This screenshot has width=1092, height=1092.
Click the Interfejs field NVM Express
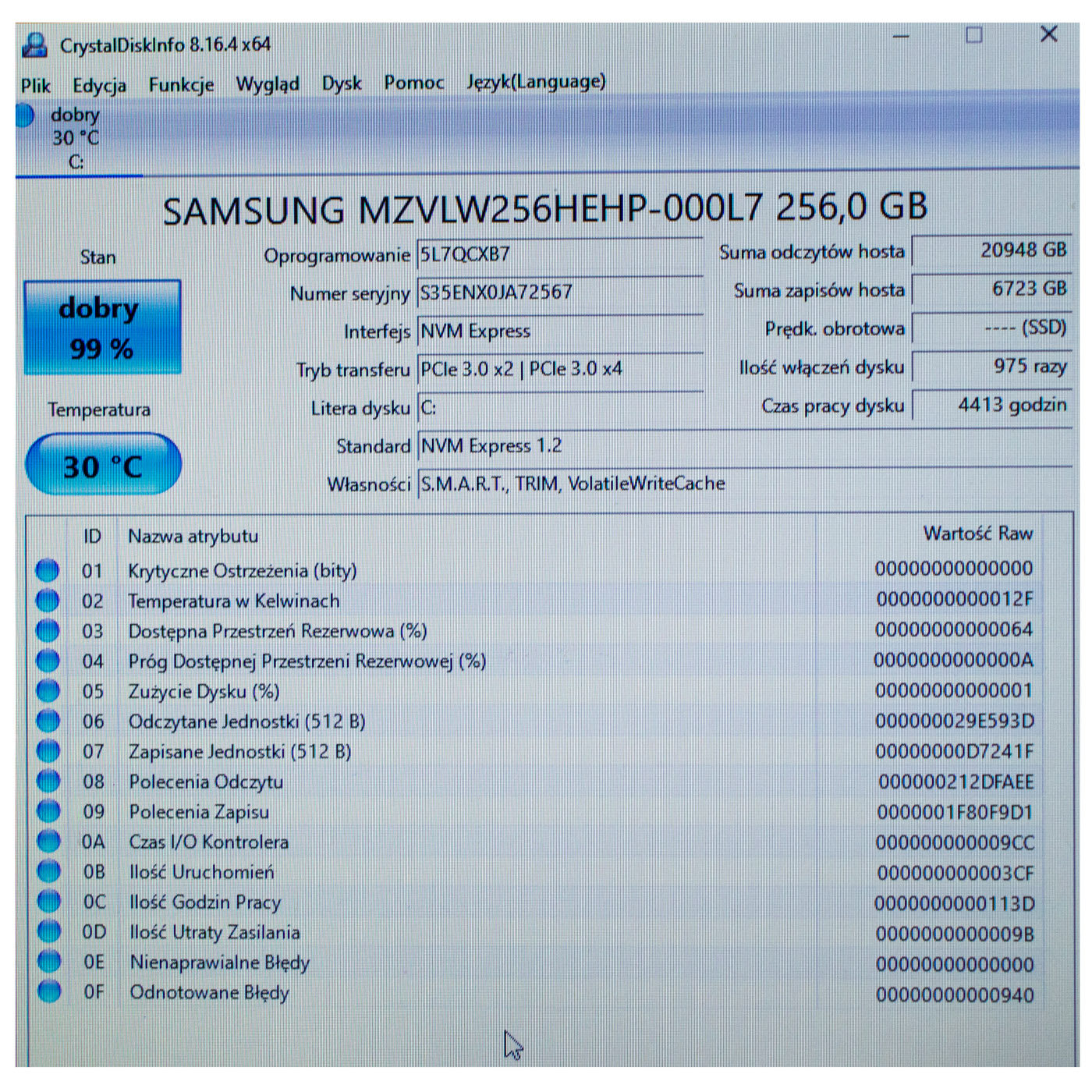click(560, 331)
